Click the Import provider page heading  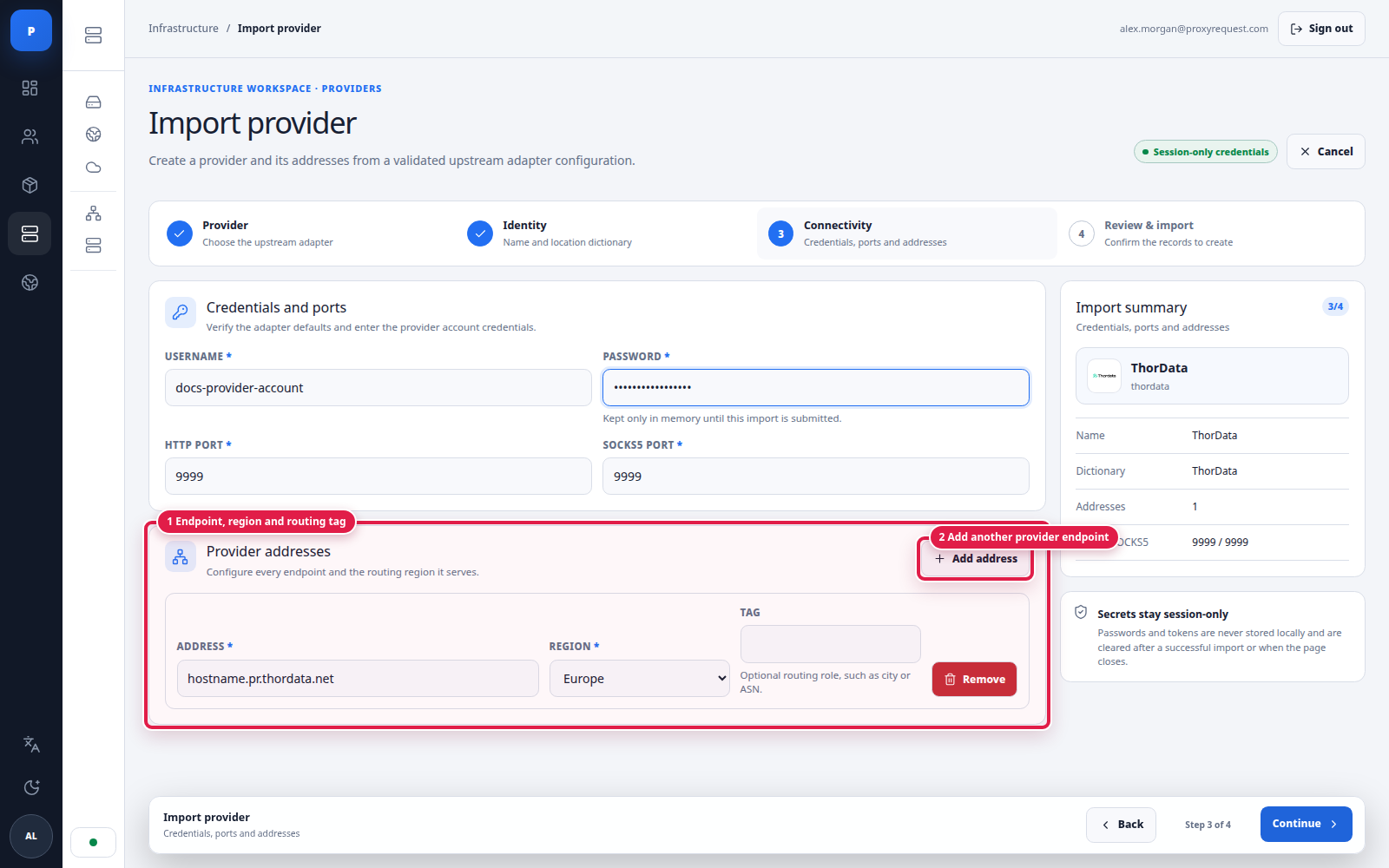(253, 123)
